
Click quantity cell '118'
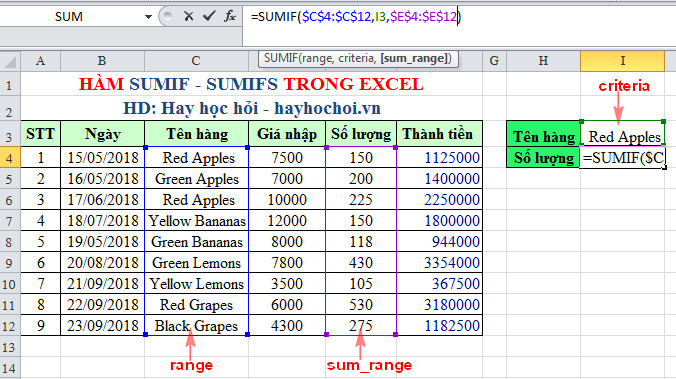[361, 242]
